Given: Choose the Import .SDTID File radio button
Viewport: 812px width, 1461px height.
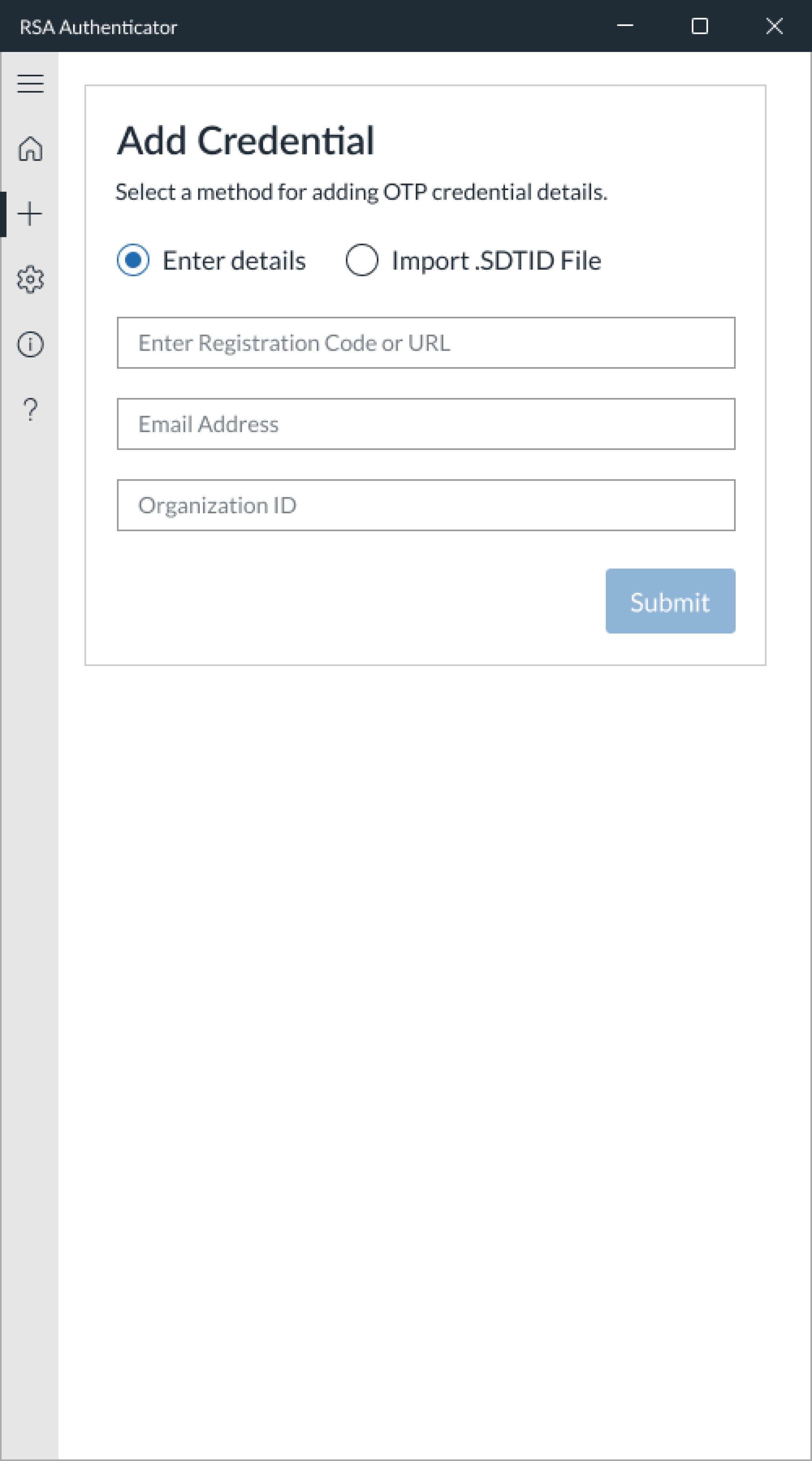Looking at the screenshot, I should click(x=362, y=260).
